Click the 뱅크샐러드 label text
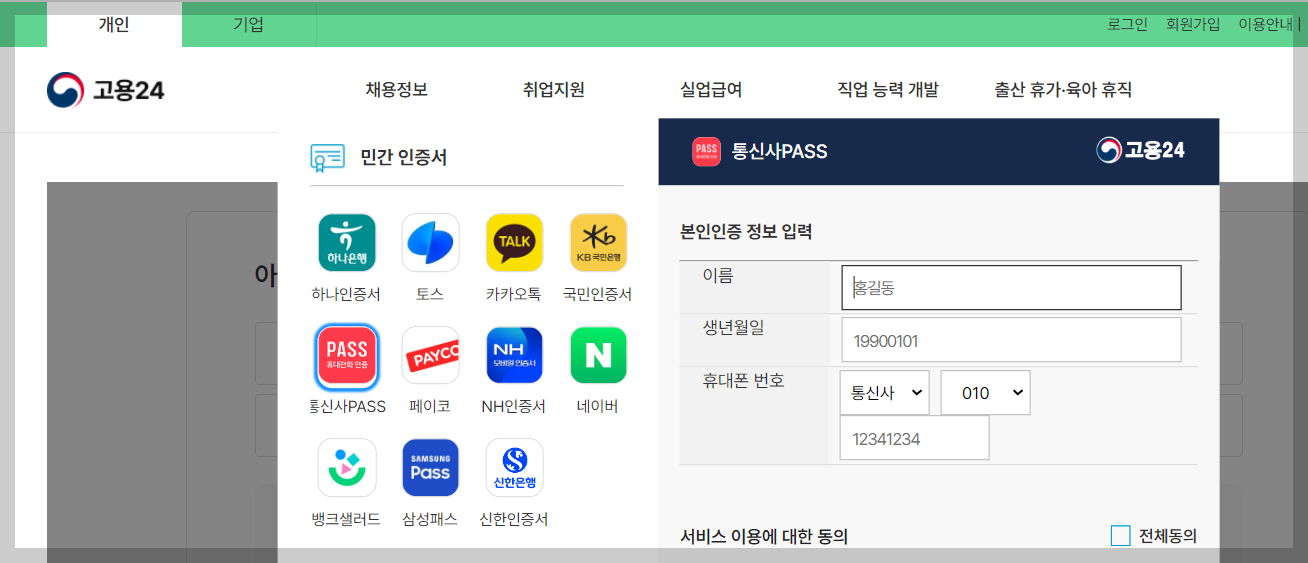The image size is (1308, 563). [x=346, y=519]
